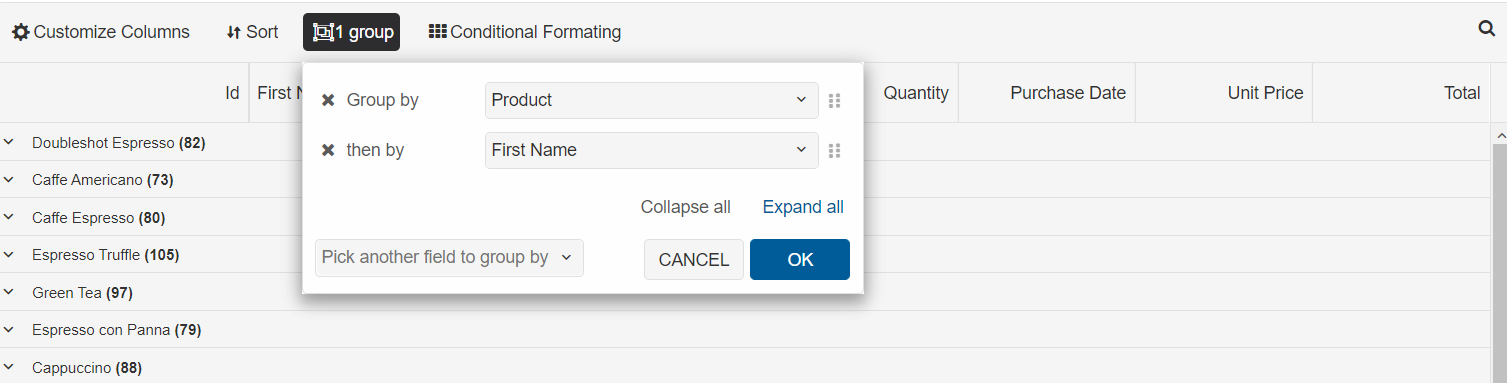Open the Product group-by dropdown
1507x383 pixels.
(x=652, y=100)
